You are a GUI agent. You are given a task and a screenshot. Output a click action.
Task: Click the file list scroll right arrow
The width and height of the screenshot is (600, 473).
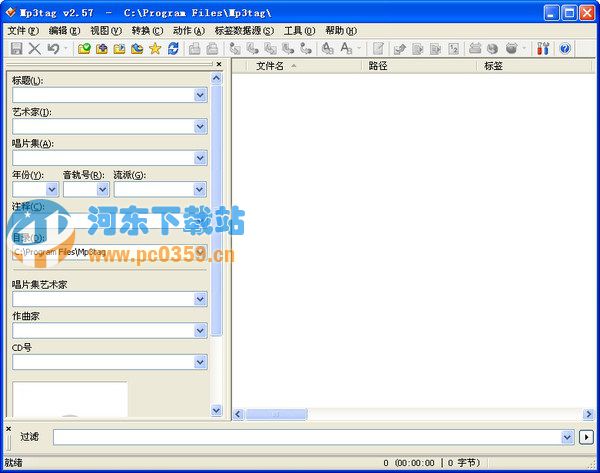tap(589, 414)
